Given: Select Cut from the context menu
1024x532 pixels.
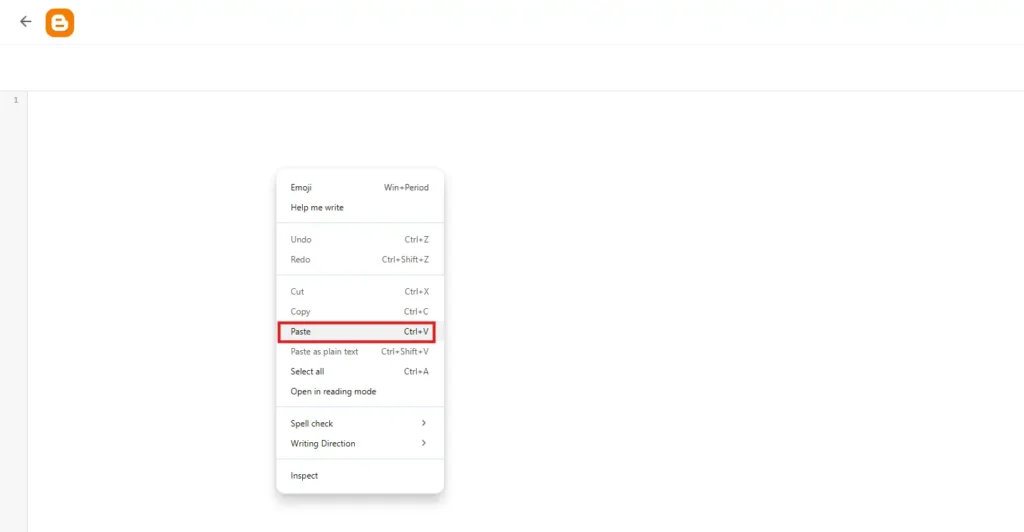Looking at the screenshot, I should click(360, 292).
